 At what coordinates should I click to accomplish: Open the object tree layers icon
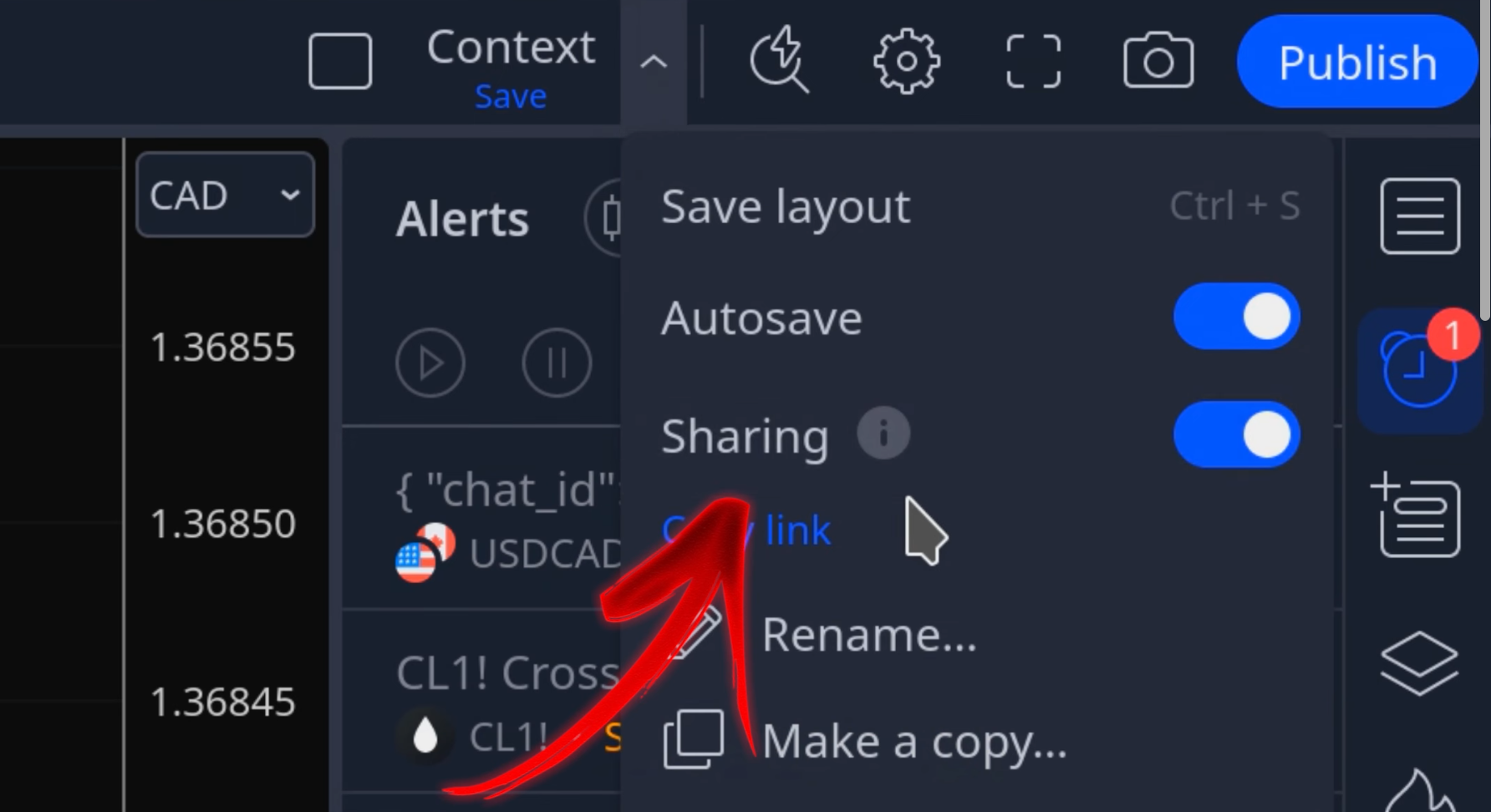1419,663
